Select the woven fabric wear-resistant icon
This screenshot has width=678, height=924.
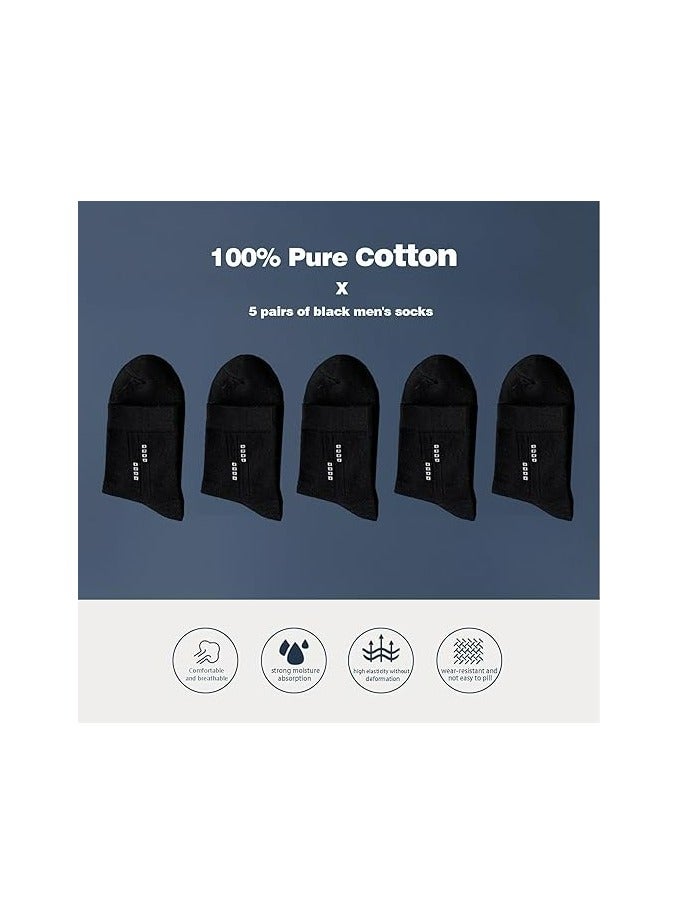pyautogui.click(x=468, y=651)
